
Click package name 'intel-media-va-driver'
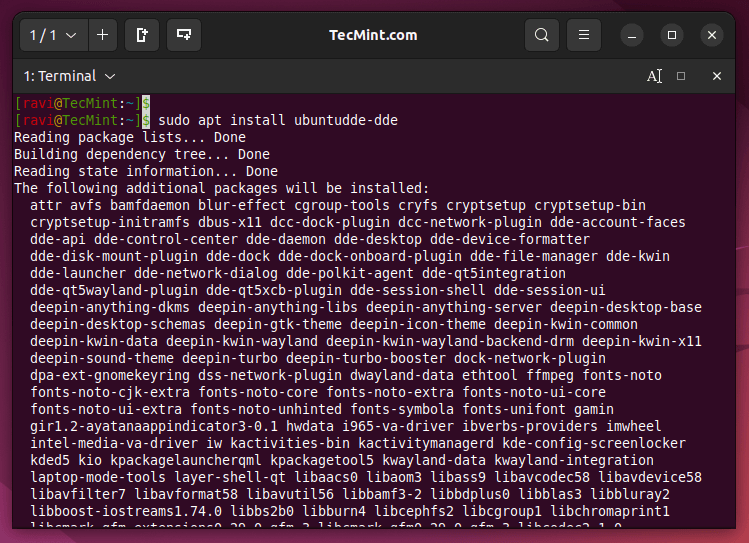pyautogui.click(x=114, y=443)
